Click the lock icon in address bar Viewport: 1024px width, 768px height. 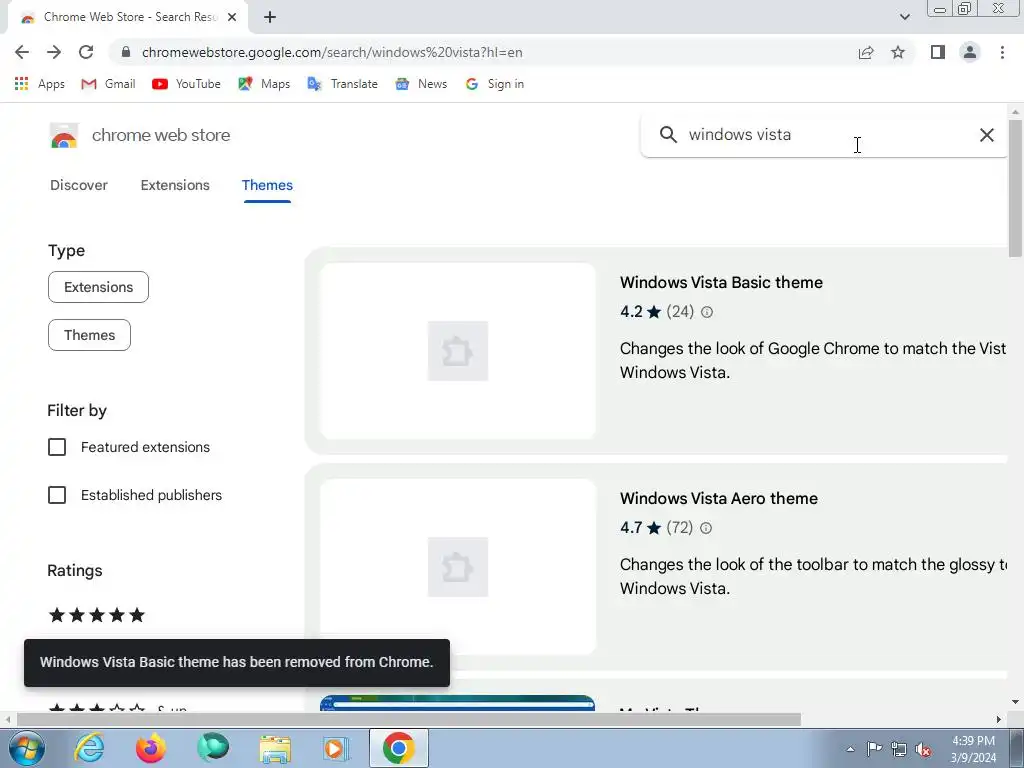click(126, 52)
